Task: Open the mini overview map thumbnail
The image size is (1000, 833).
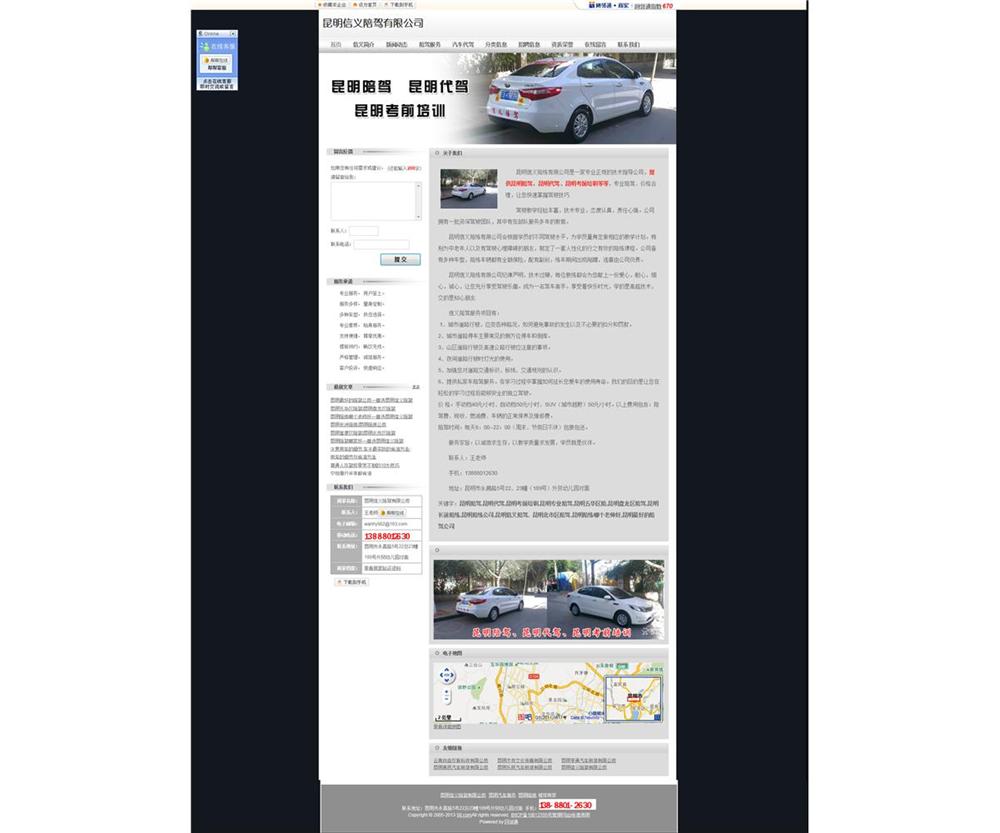Action: 633,697
